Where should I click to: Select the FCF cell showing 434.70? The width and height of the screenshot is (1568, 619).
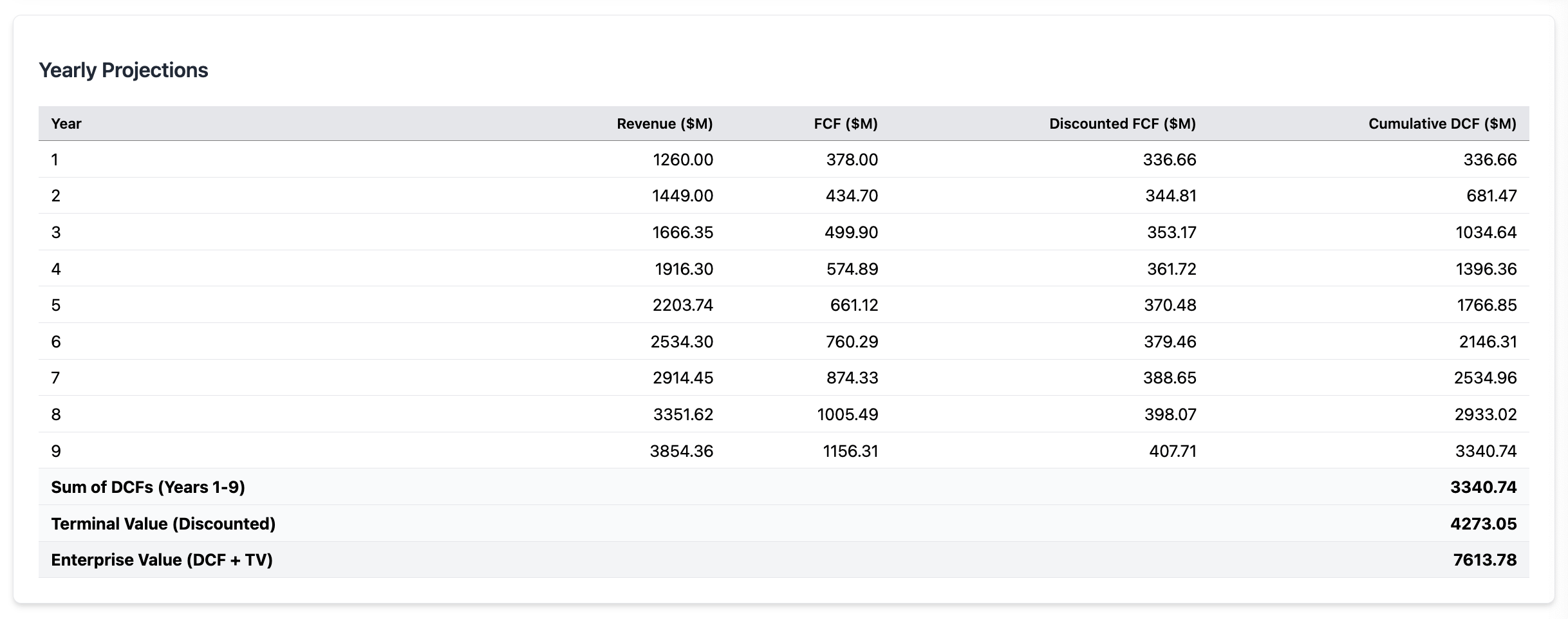coord(852,196)
